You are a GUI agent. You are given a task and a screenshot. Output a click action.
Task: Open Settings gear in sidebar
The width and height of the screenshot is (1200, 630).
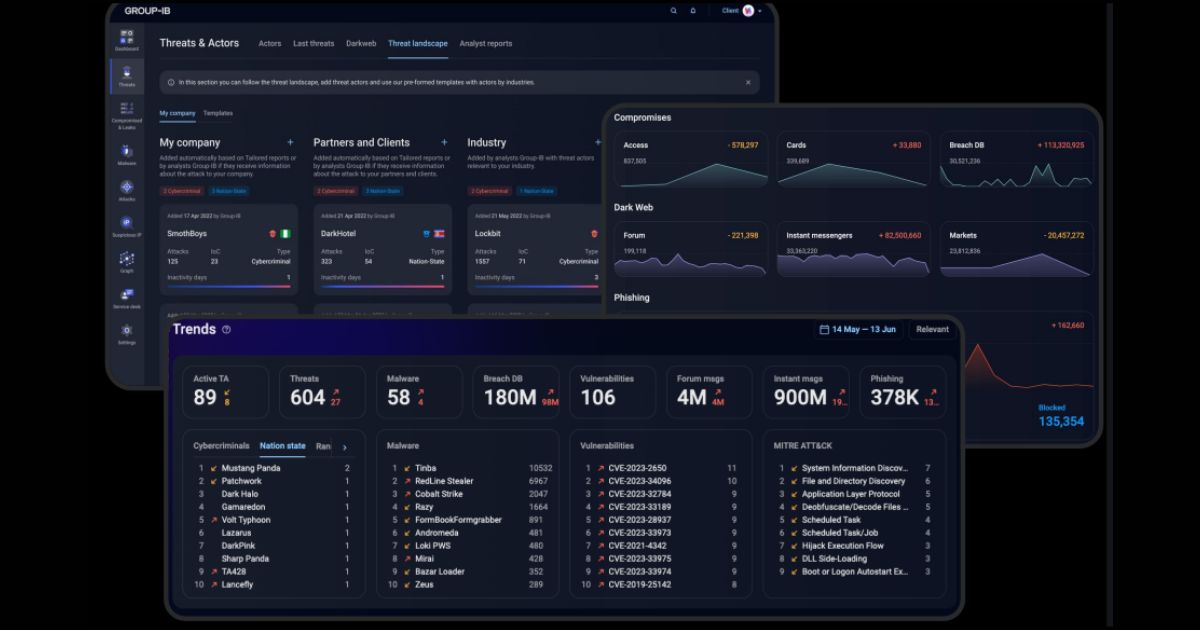tap(127, 332)
